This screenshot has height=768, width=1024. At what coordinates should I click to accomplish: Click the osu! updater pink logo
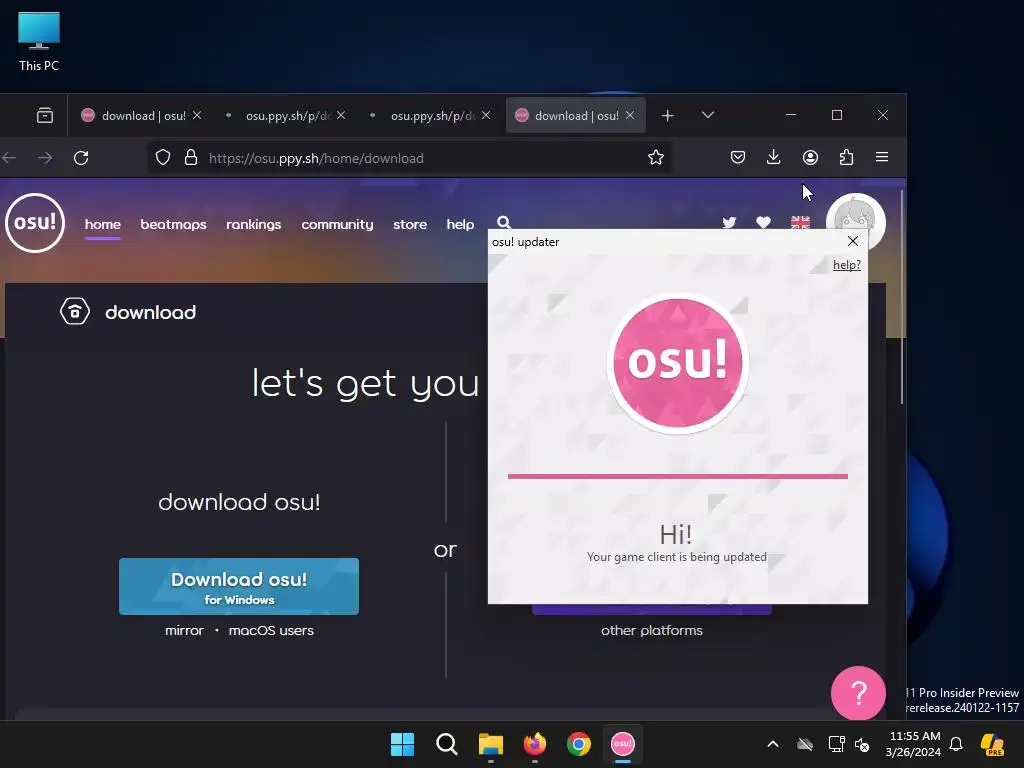click(678, 362)
